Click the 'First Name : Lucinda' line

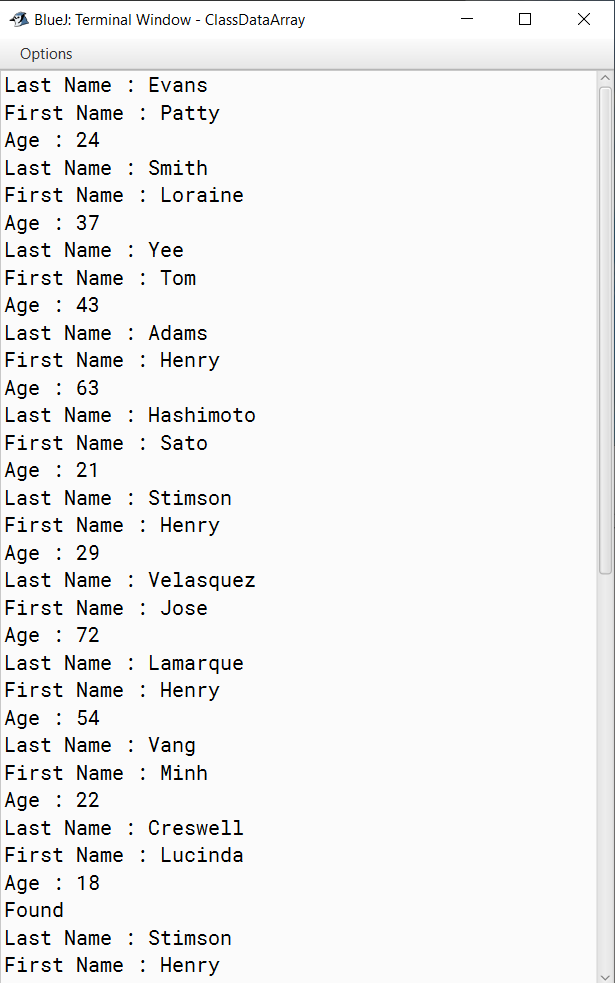click(124, 856)
